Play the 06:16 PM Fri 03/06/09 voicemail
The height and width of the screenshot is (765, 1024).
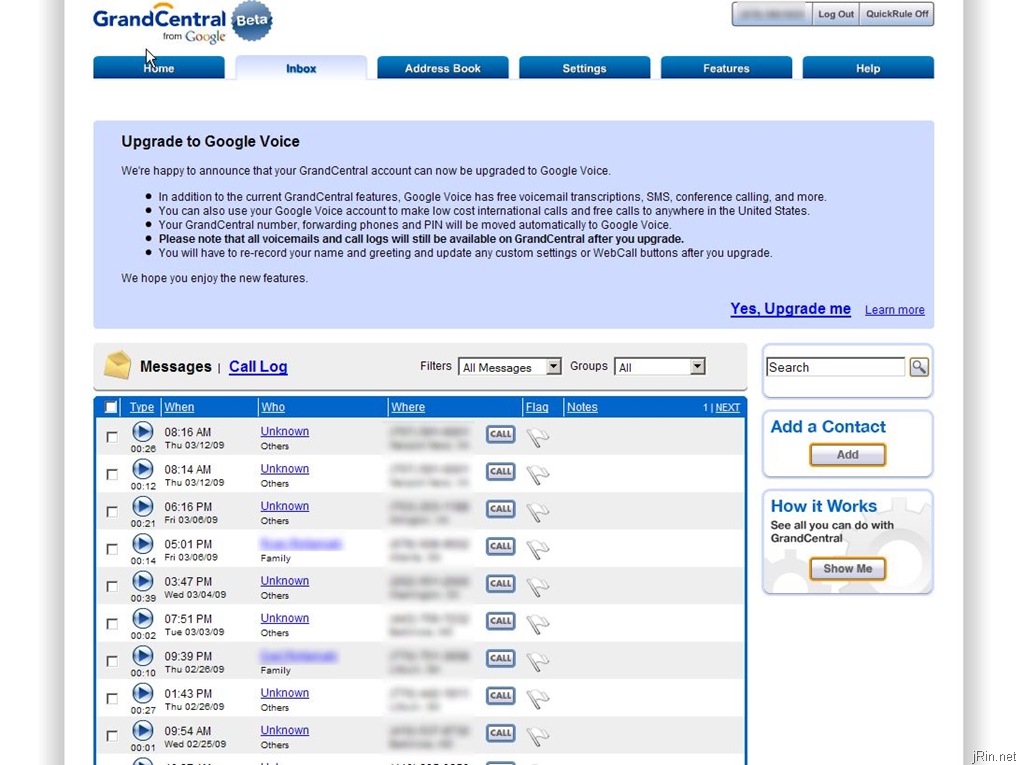(142, 506)
